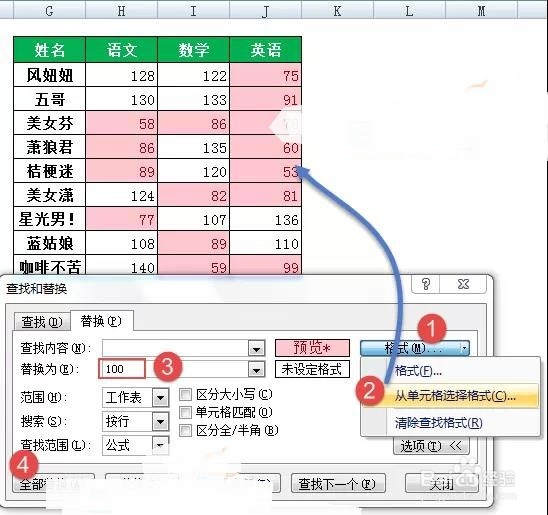Click the 数学 header cell
This screenshot has height=515, width=548.
pos(194,50)
